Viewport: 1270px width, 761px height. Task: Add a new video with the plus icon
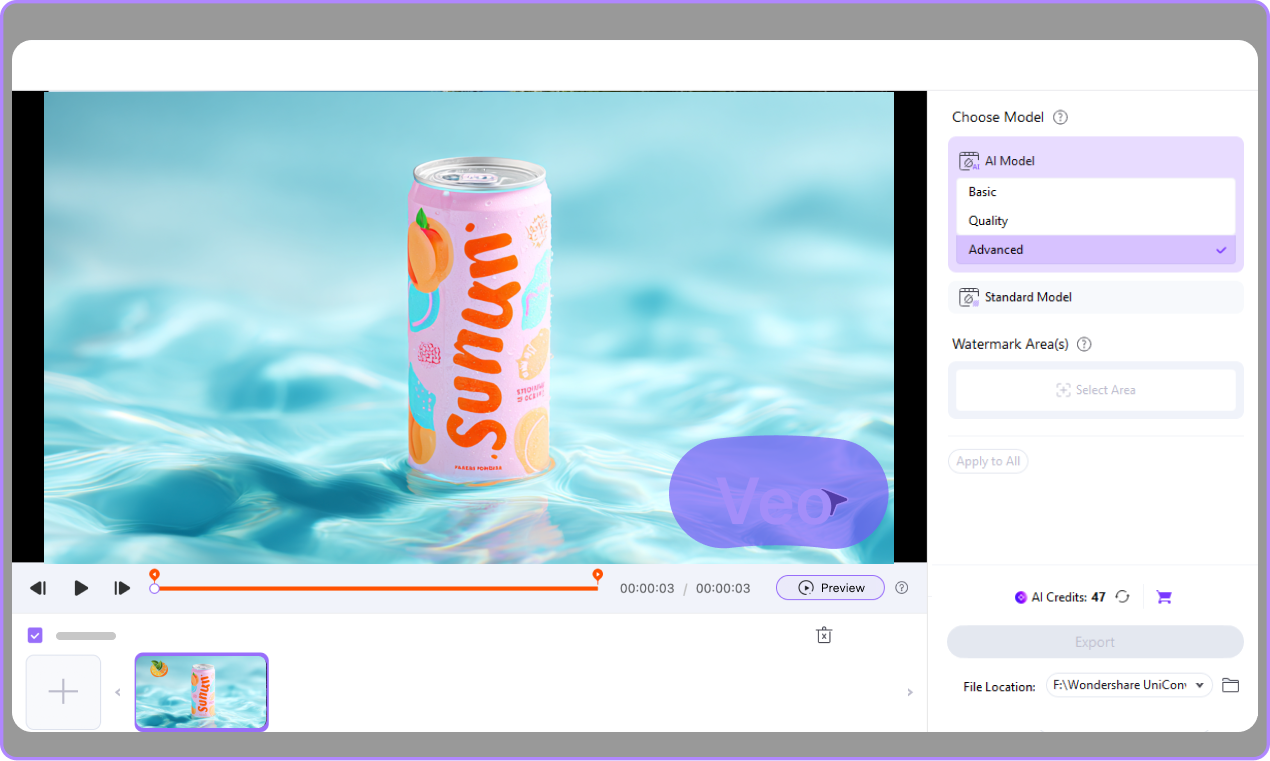pyautogui.click(x=63, y=691)
